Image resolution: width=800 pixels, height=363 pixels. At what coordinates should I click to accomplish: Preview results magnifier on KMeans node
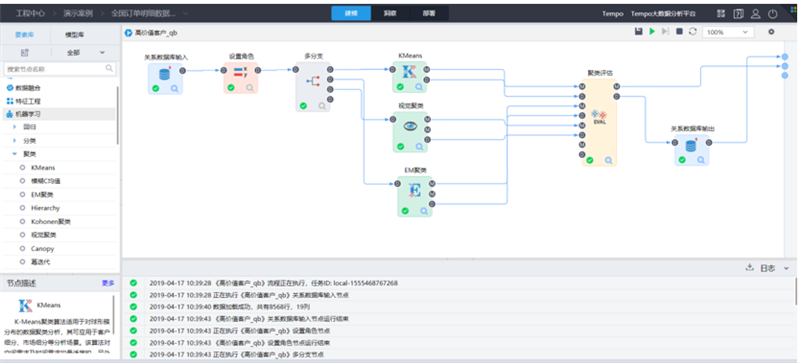(419, 87)
